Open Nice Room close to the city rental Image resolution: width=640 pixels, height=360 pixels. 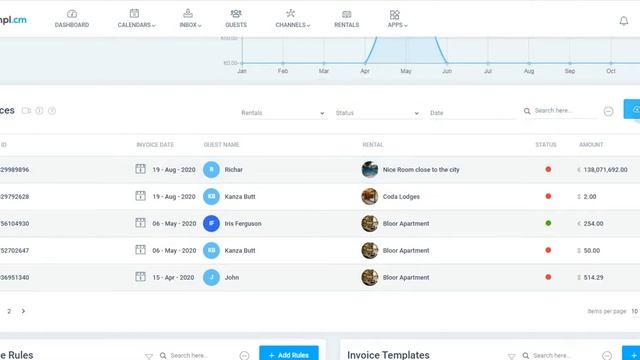pyautogui.click(x=421, y=169)
